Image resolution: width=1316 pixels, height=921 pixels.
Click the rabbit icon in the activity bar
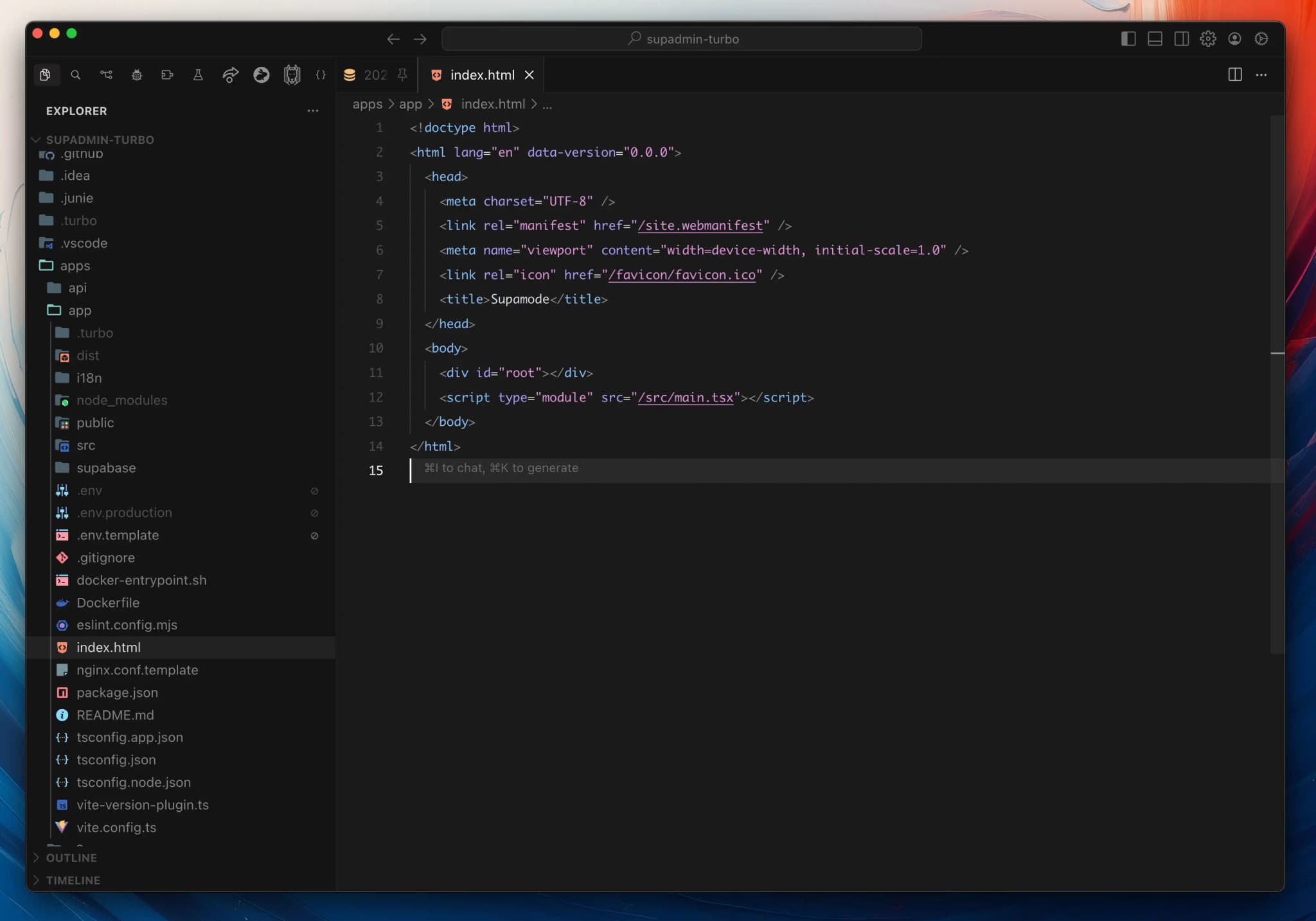click(261, 75)
